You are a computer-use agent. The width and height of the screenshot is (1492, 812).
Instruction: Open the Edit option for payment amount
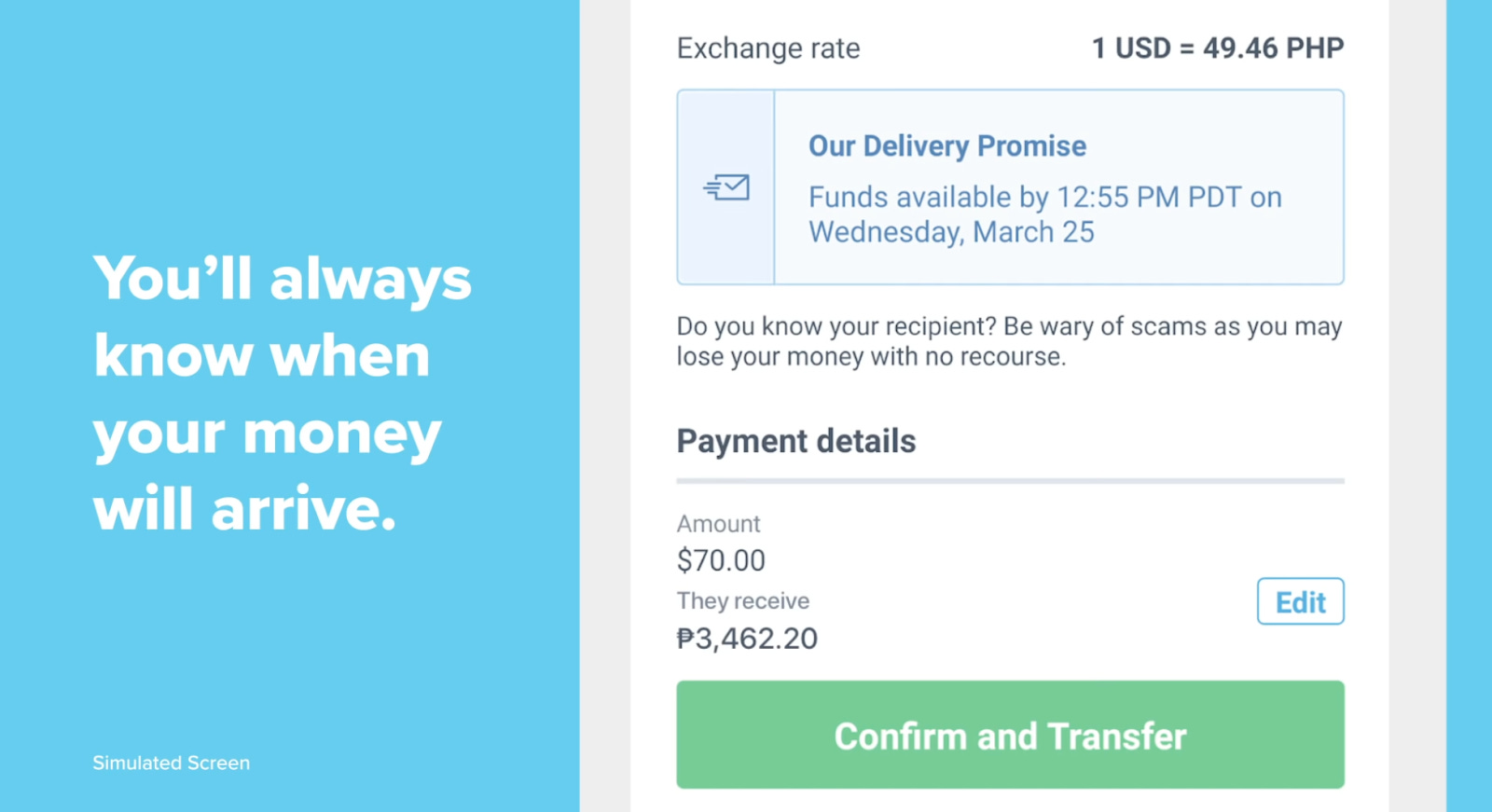[x=1299, y=601]
